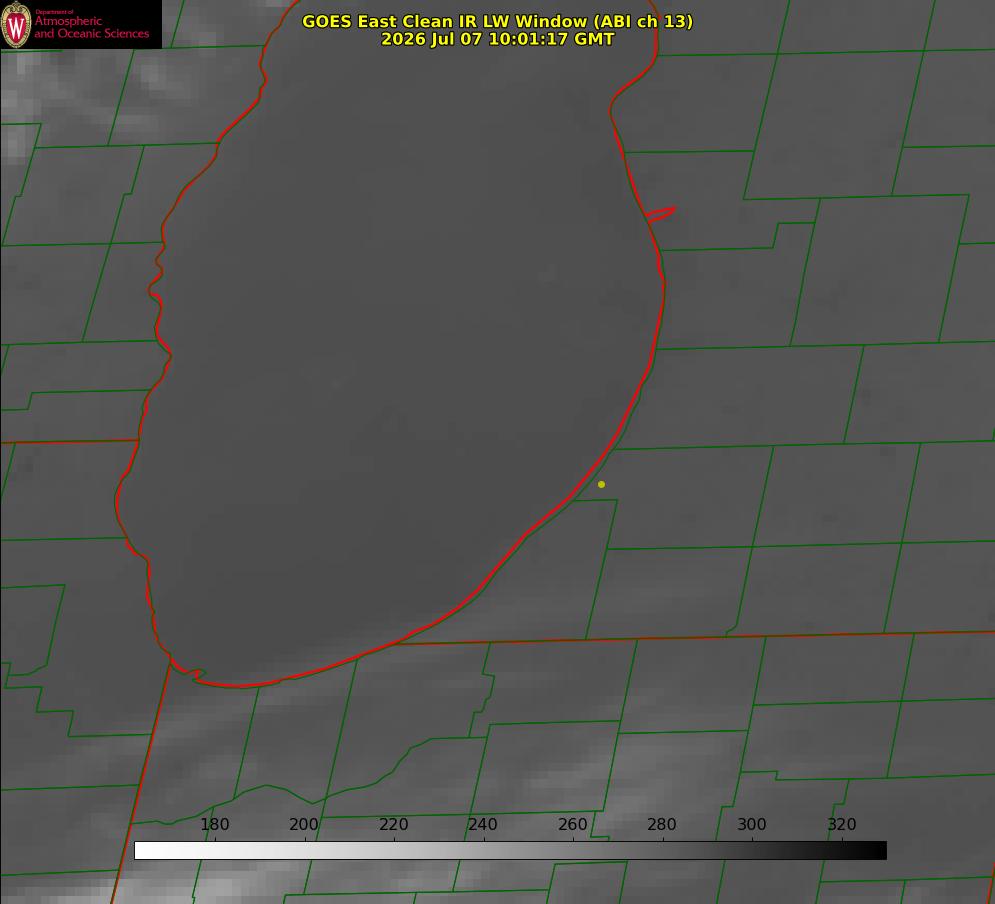The image size is (995, 904).
Task: Click the middle gray of the colorbar
Action: [510, 851]
